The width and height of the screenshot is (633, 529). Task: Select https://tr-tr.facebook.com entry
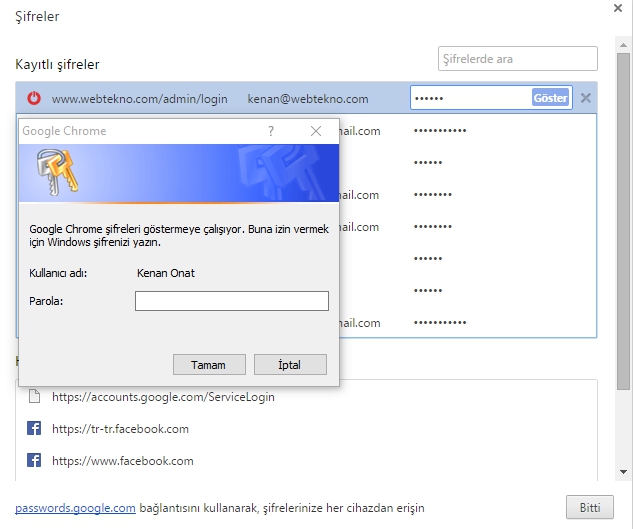(x=120, y=429)
